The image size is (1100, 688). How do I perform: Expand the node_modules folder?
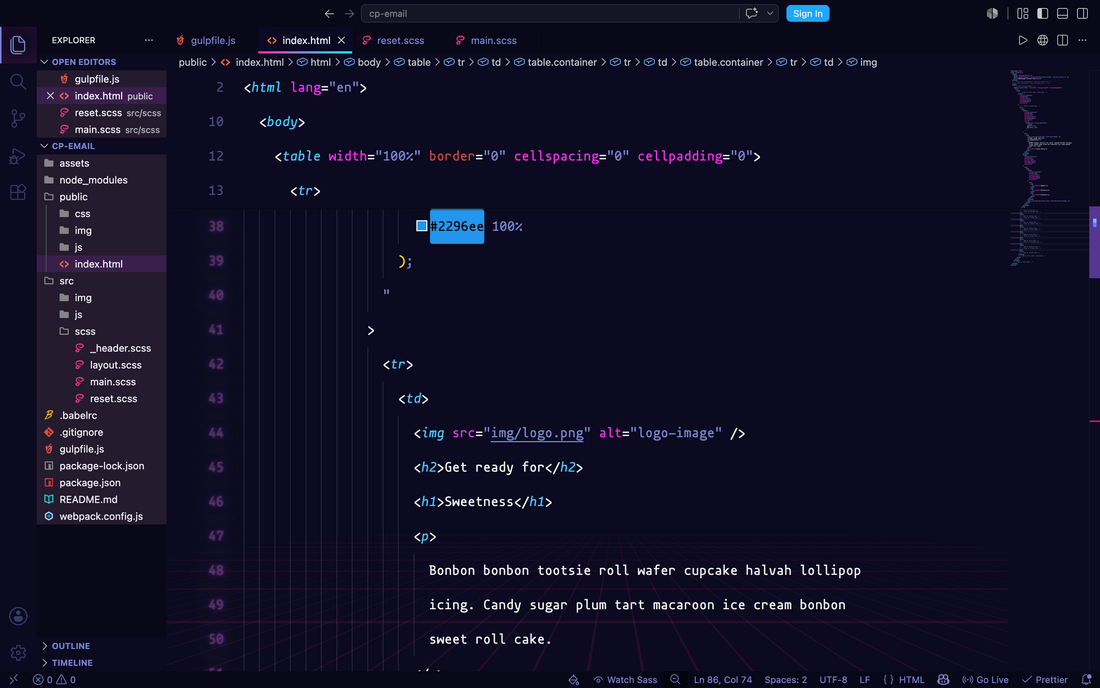(x=101, y=180)
